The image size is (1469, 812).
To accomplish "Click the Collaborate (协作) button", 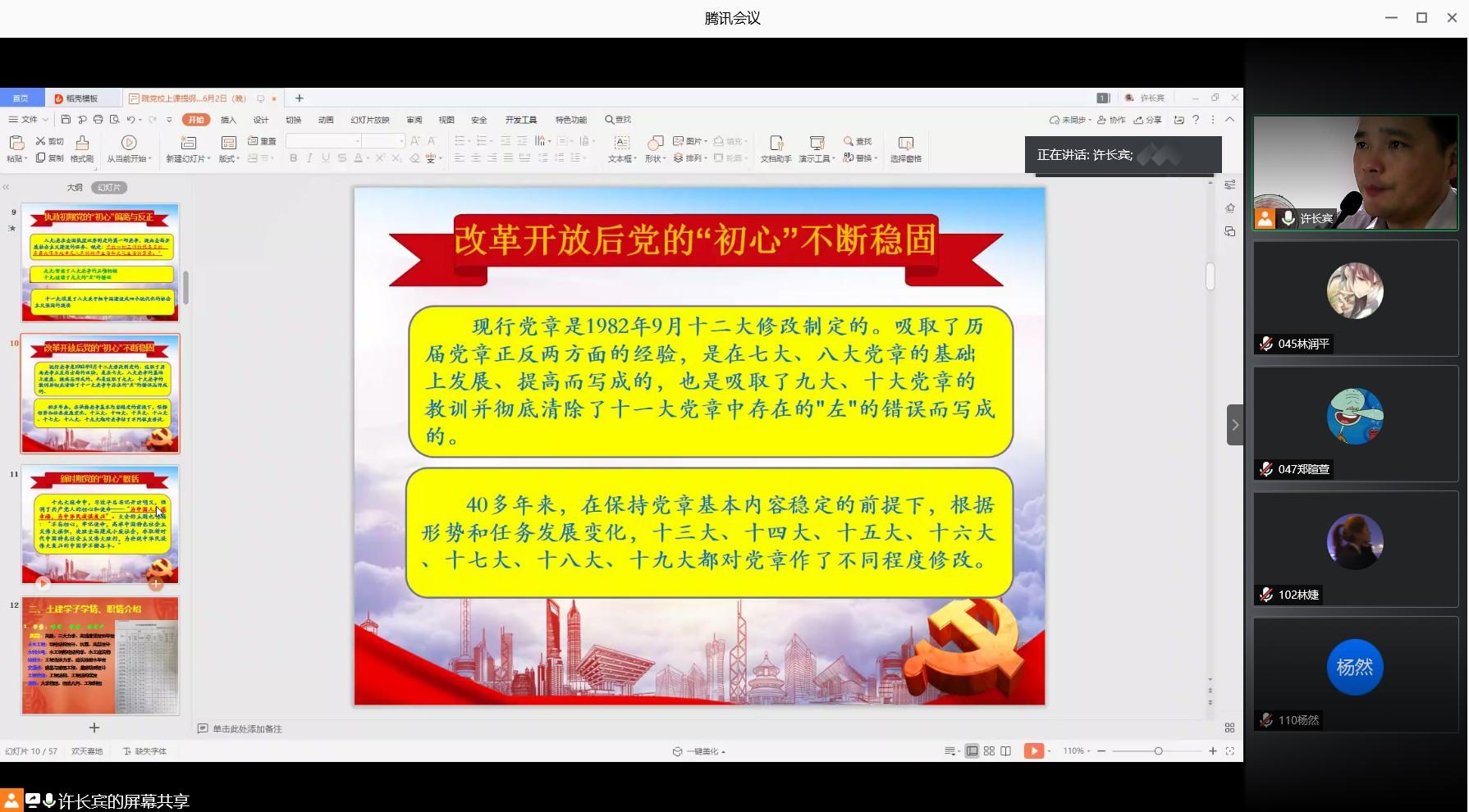I will tap(1112, 120).
